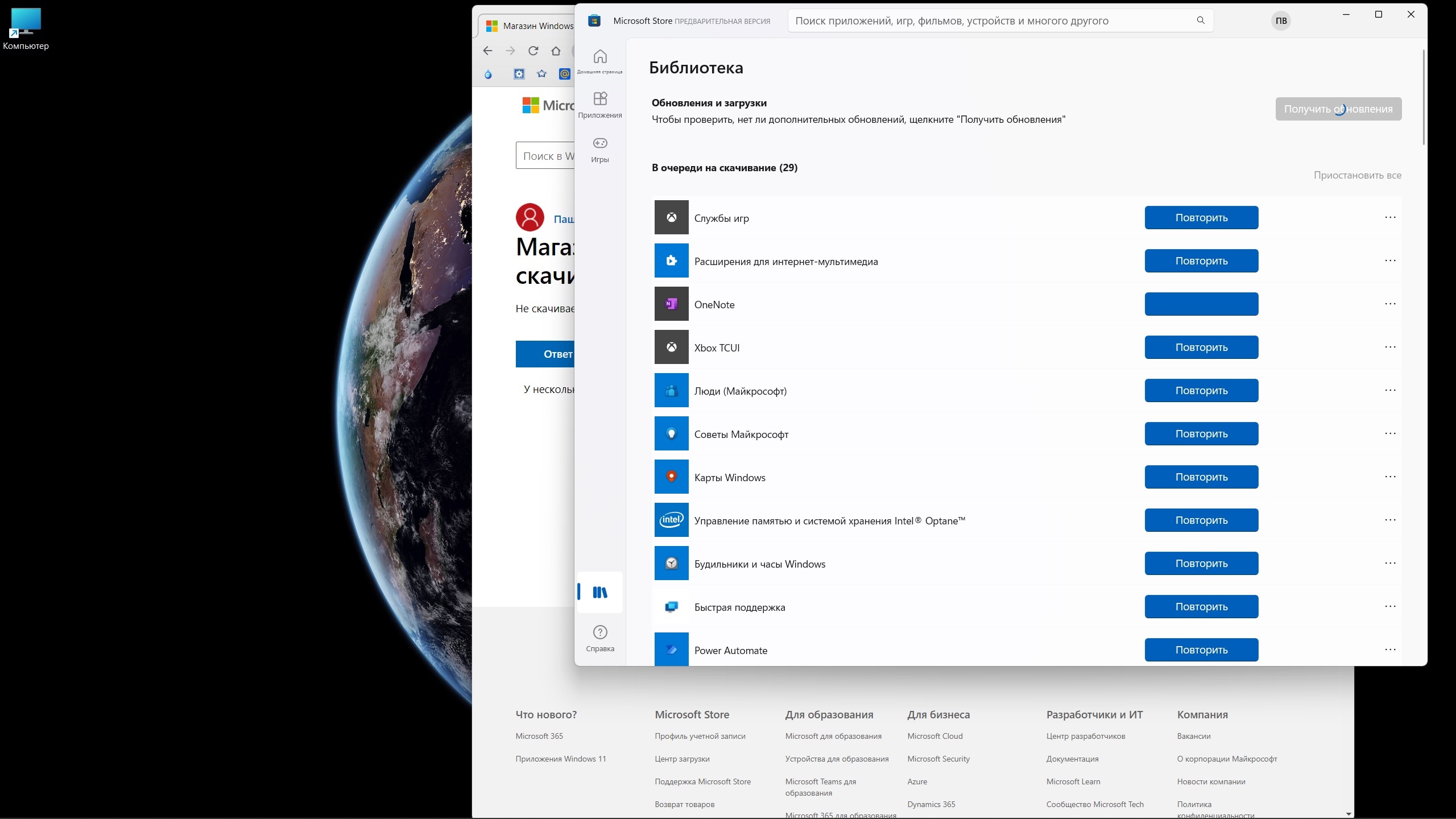Click the internet media extensions app icon
Viewport: 1456px width, 819px height.
(671, 260)
